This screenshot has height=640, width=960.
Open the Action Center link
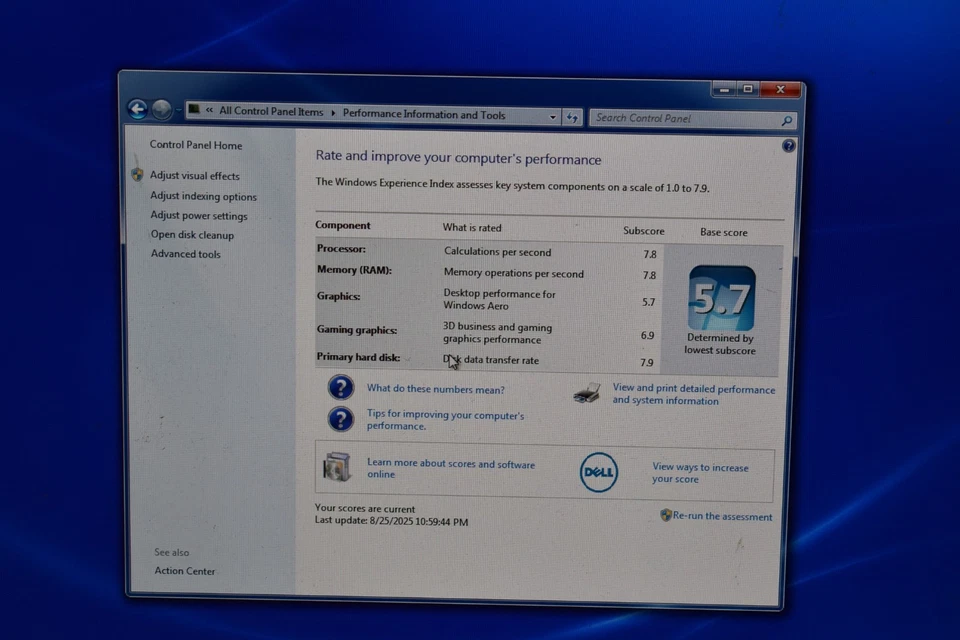point(184,570)
